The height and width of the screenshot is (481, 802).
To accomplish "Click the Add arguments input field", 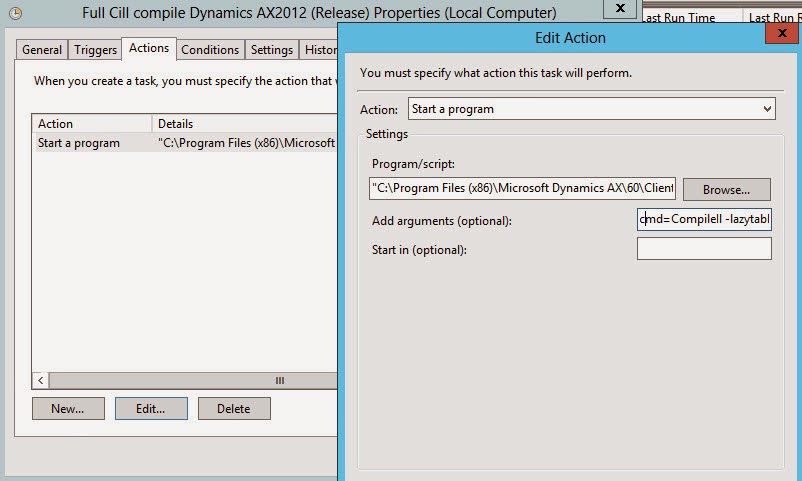I will 704,220.
